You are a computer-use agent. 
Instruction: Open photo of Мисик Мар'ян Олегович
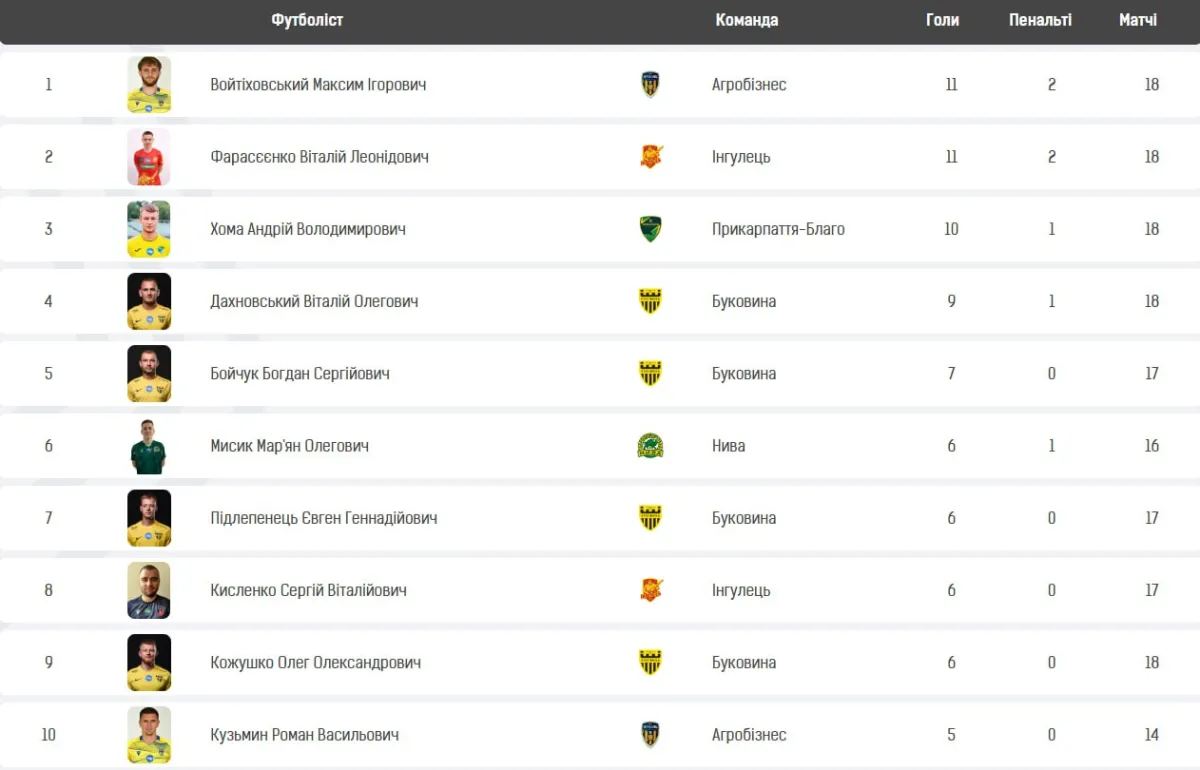click(x=149, y=446)
